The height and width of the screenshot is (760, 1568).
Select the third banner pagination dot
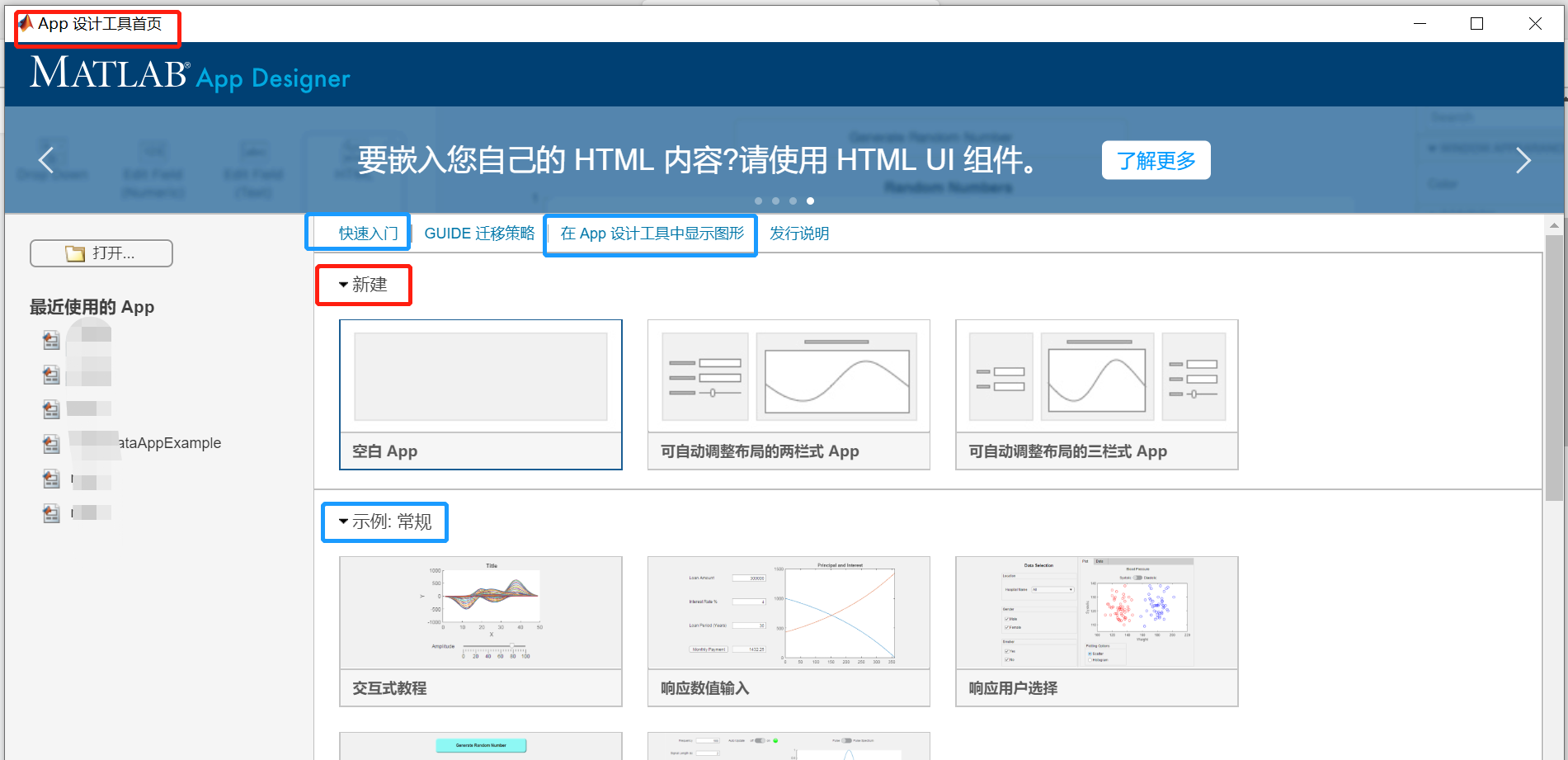pyautogui.click(x=793, y=201)
